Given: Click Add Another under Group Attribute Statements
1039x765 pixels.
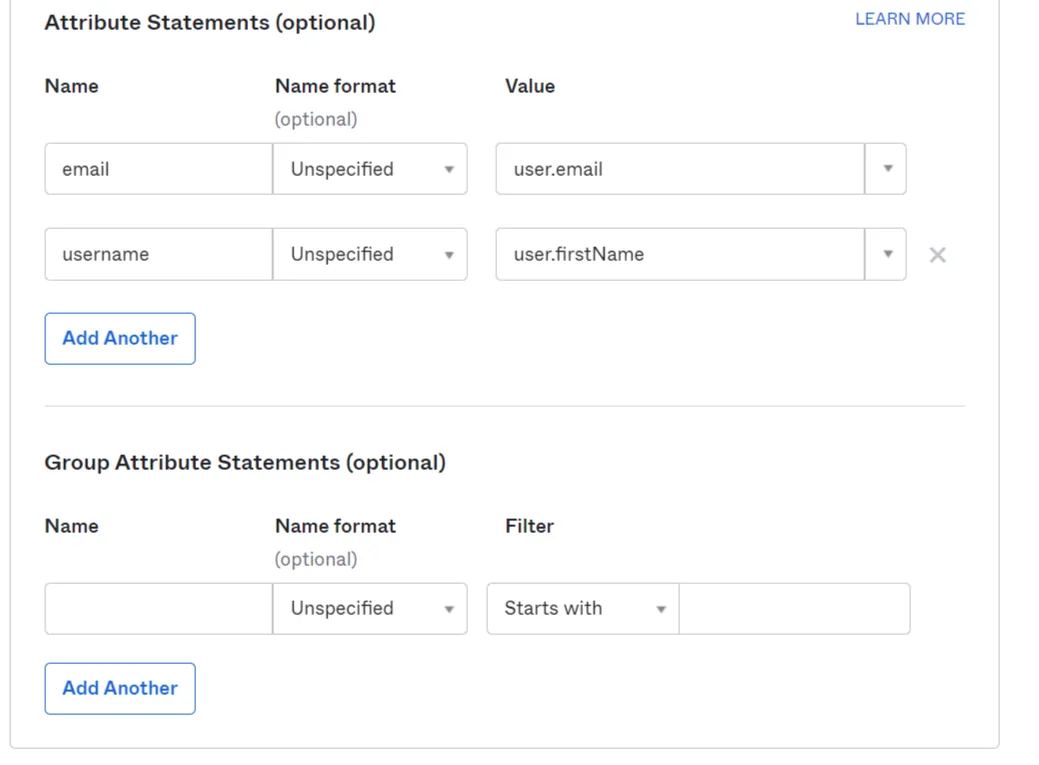Looking at the screenshot, I should tap(120, 689).
